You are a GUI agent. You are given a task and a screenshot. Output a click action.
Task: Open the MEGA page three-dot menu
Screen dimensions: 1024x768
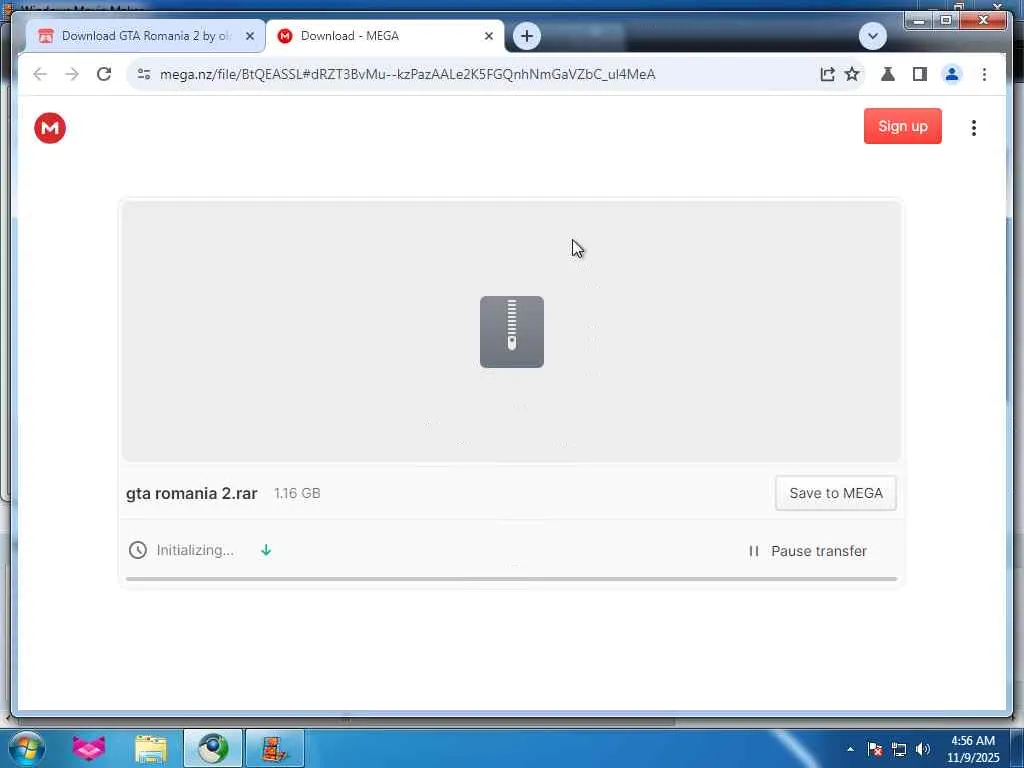pyautogui.click(x=973, y=128)
